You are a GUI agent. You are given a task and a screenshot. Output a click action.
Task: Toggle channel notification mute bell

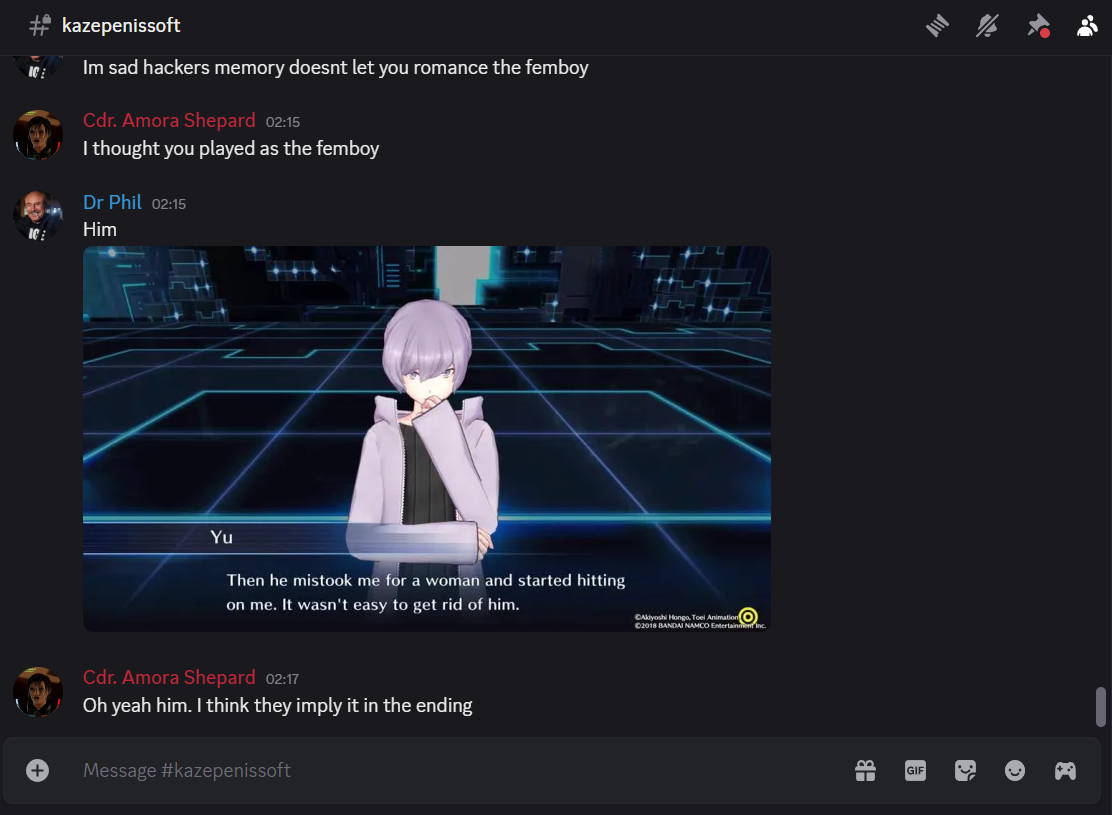click(987, 26)
